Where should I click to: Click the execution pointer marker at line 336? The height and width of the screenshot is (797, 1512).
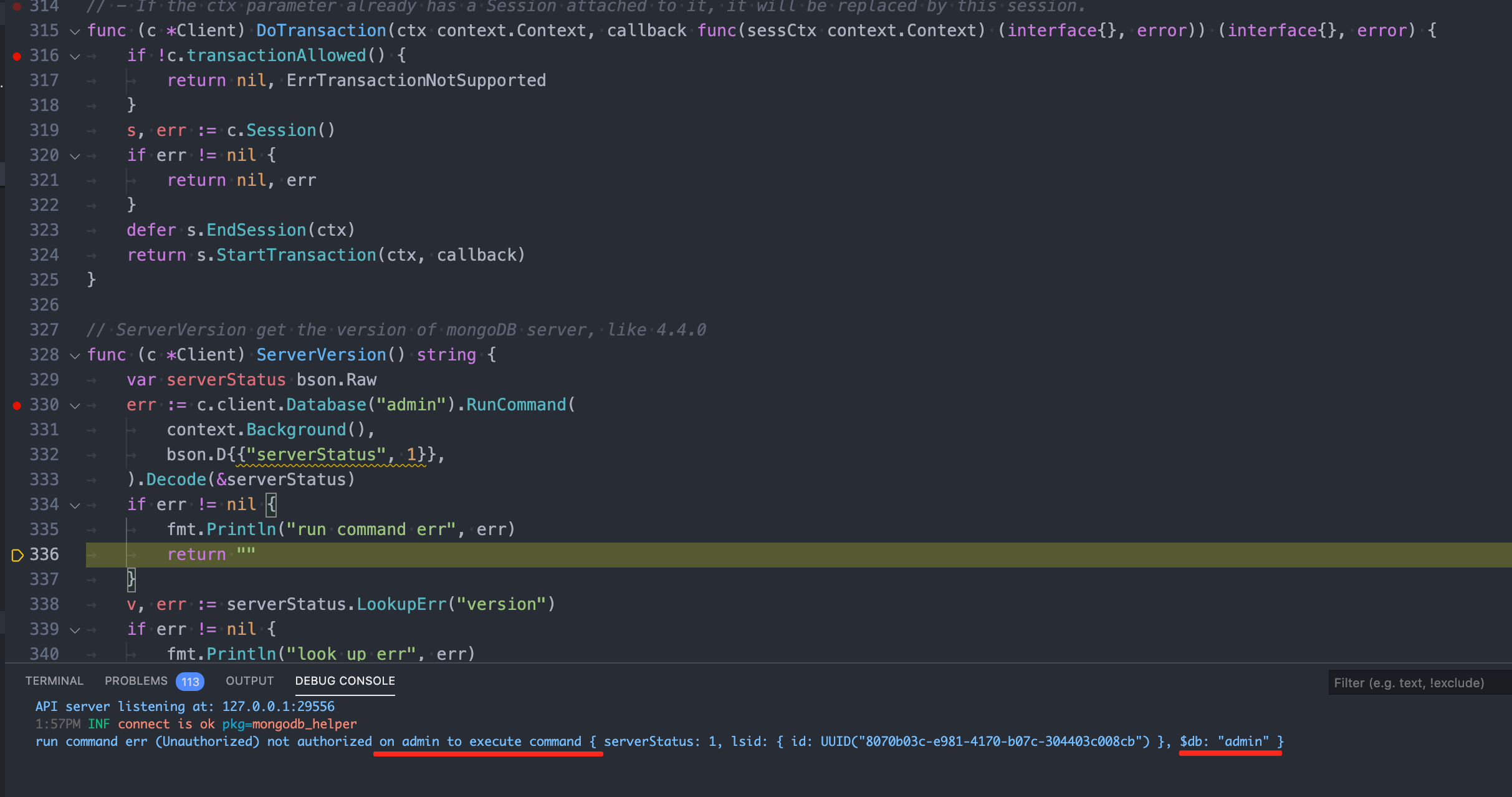coord(17,555)
